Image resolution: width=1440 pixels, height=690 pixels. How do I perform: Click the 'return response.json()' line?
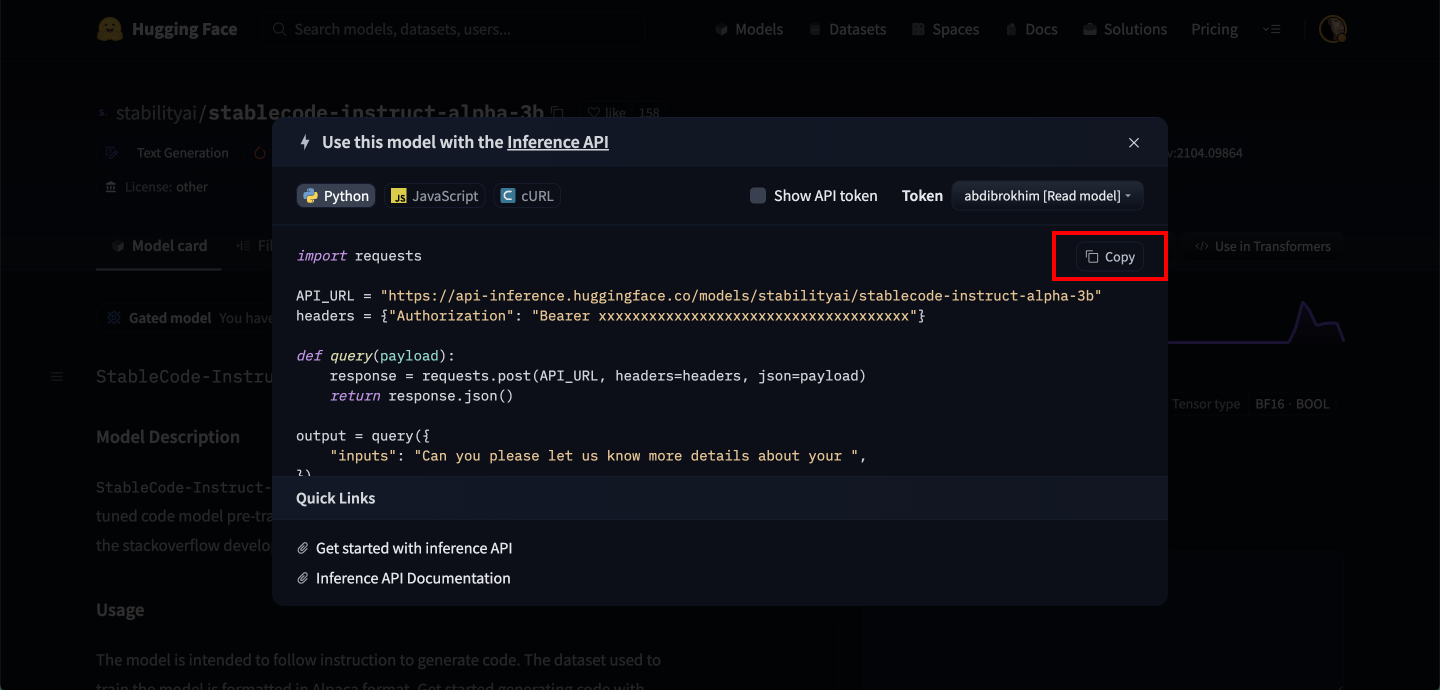tap(421, 396)
